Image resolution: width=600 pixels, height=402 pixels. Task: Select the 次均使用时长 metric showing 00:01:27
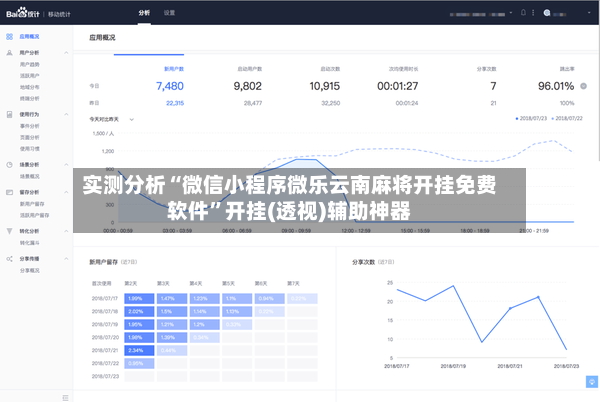(x=398, y=86)
